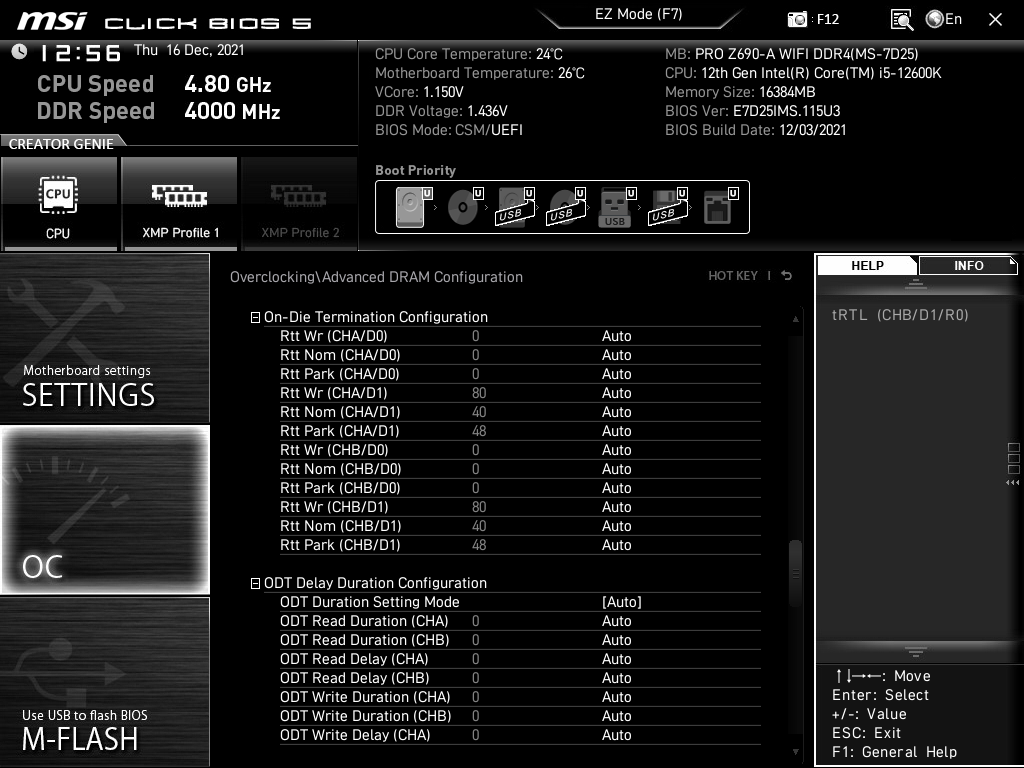The height and width of the screenshot is (768, 1024).
Task: Select the 'Rtt Park (CHB/D1)' setting label
Action: tap(340, 545)
